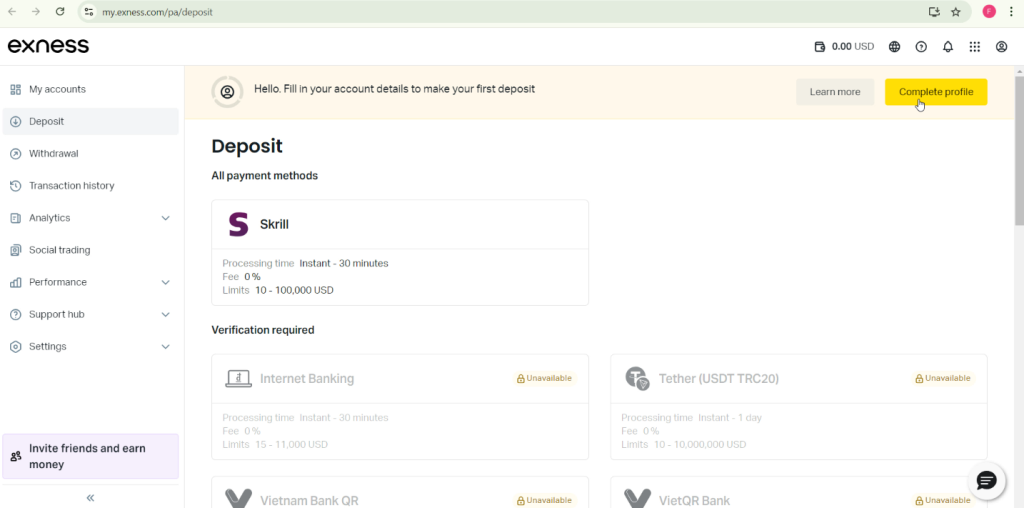The width and height of the screenshot is (1024, 508).
Task: Click the 0.00 USD balance text
Action: (x=853, y=46)
